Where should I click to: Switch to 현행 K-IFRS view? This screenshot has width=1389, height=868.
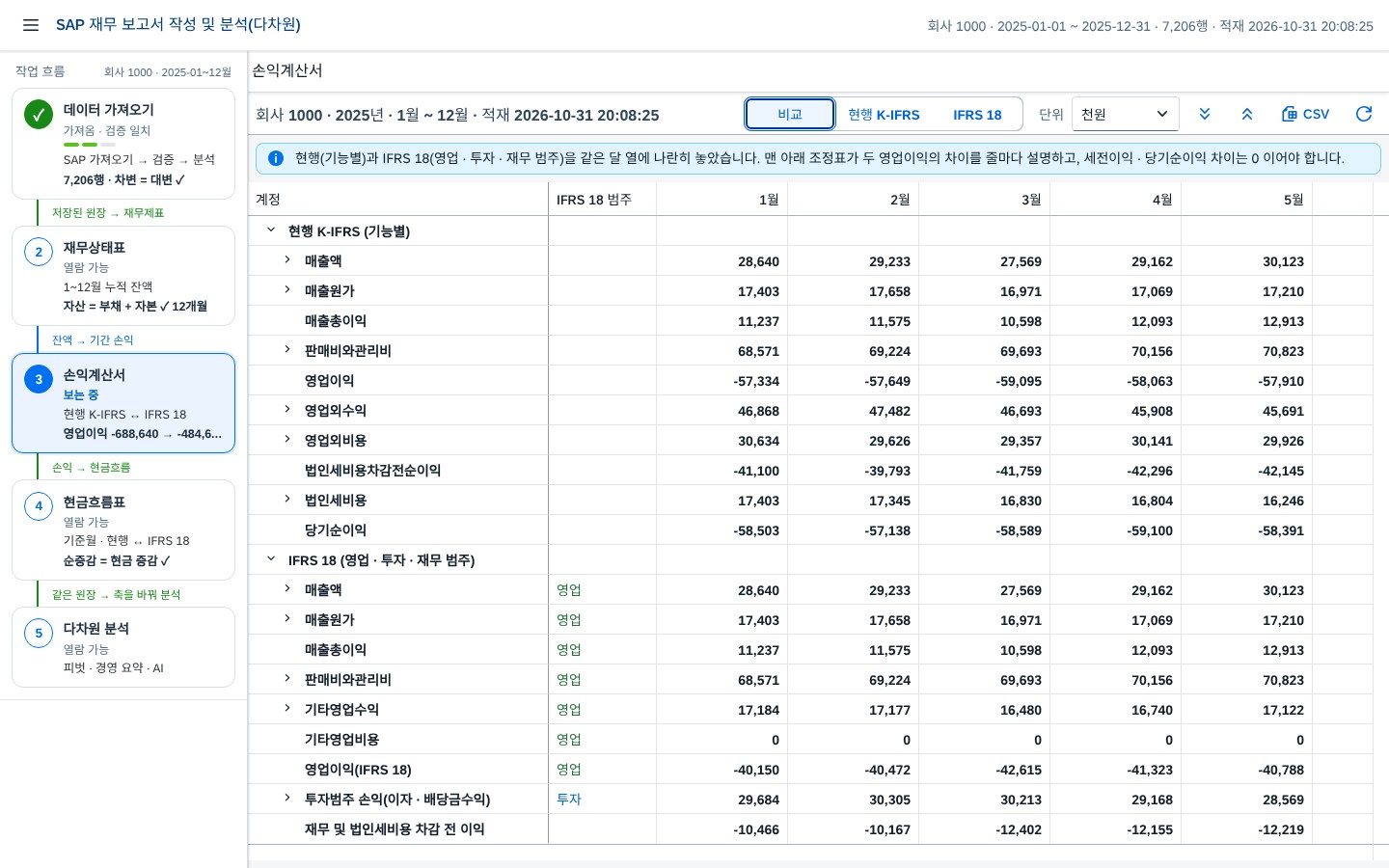884,115
